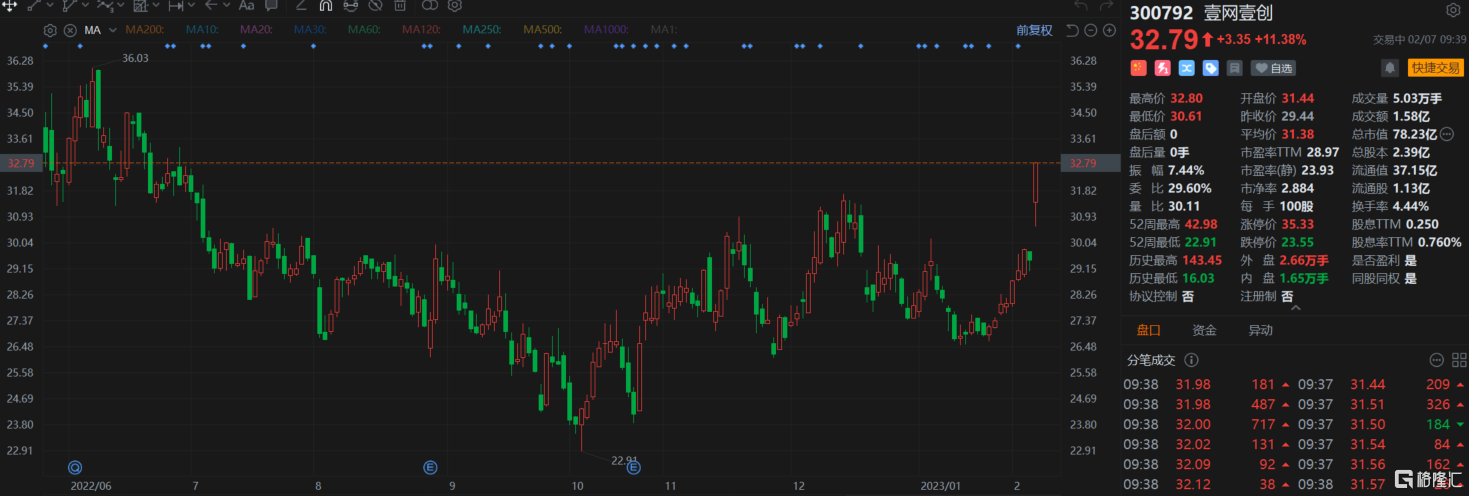
Task: Switch to the 异动 tab
Action: [x=1260, y=330]
